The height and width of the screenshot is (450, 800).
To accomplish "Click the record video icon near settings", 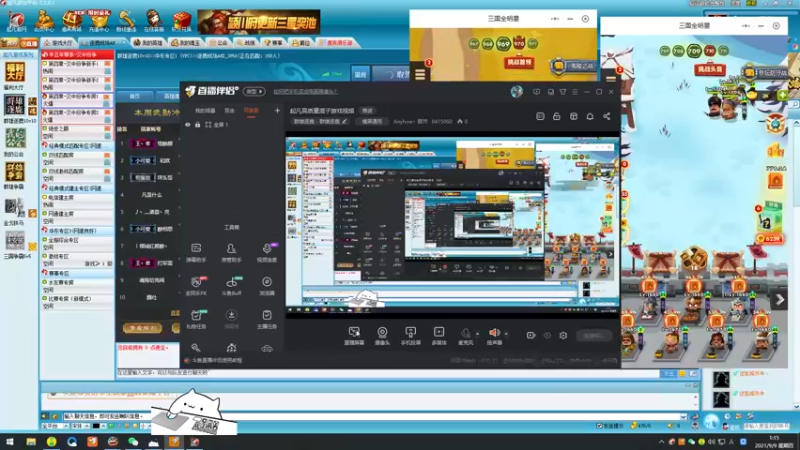I will (531, 335).
